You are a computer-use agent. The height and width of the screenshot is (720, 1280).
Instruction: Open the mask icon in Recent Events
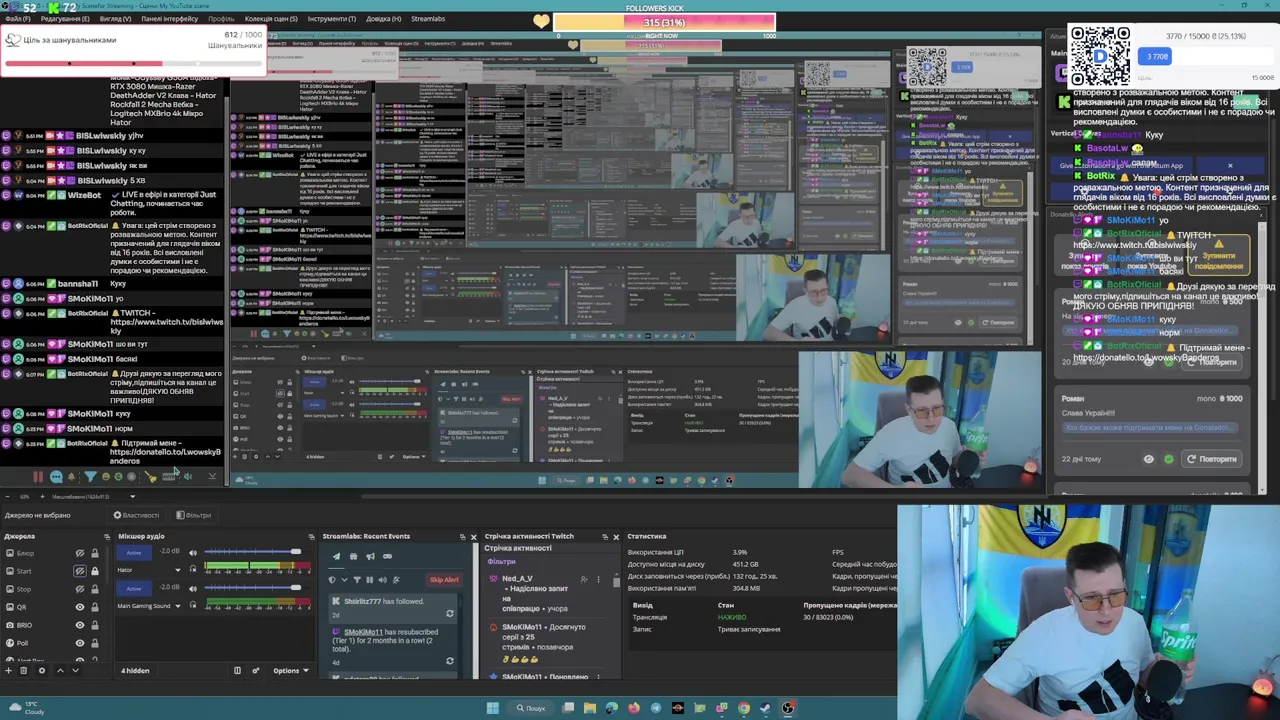coord(387,557)
